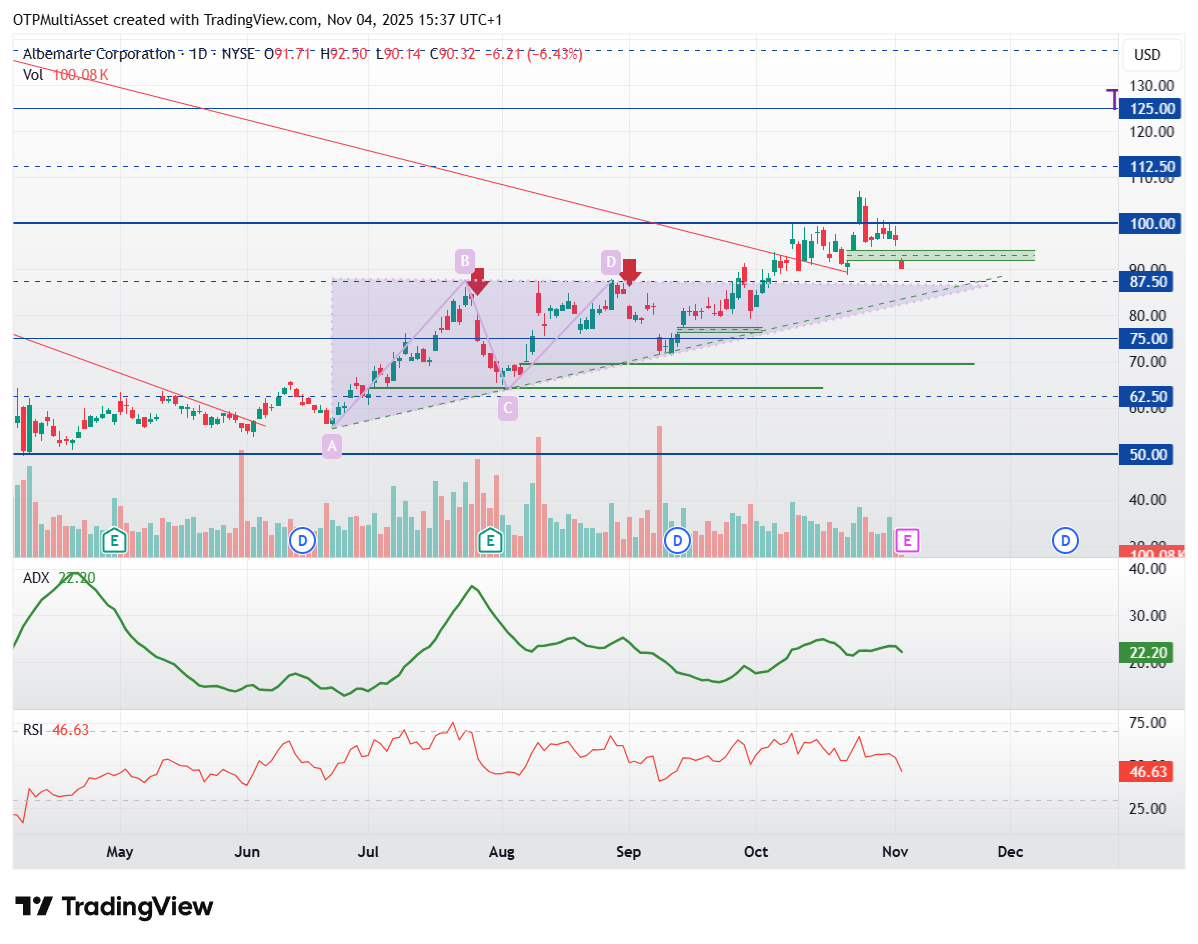Click the Nov label on time axis
This screenshot has width=1198, height=944.
(895, 852)
